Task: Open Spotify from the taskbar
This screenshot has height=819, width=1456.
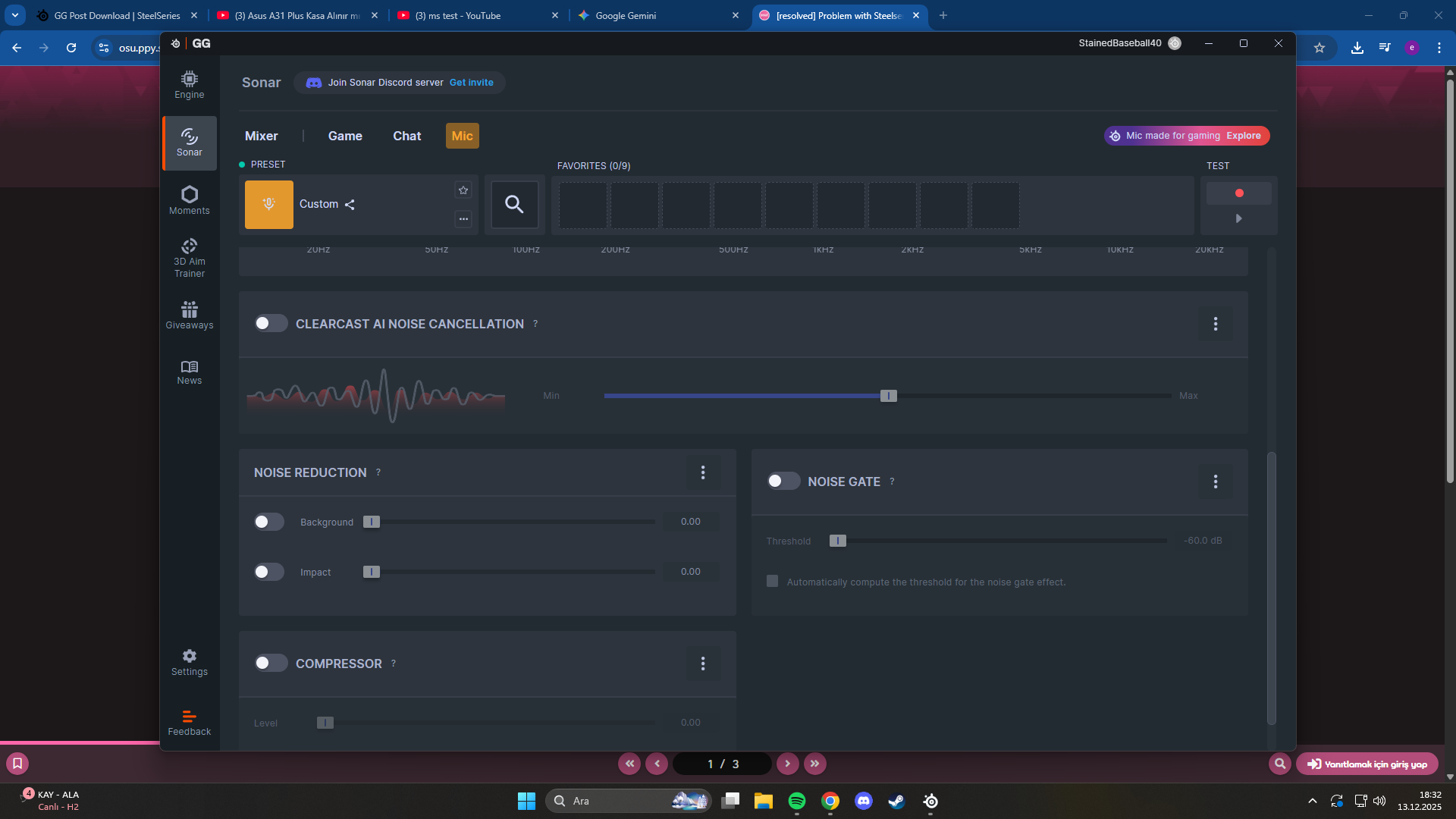Action: (x=797, y=801)
